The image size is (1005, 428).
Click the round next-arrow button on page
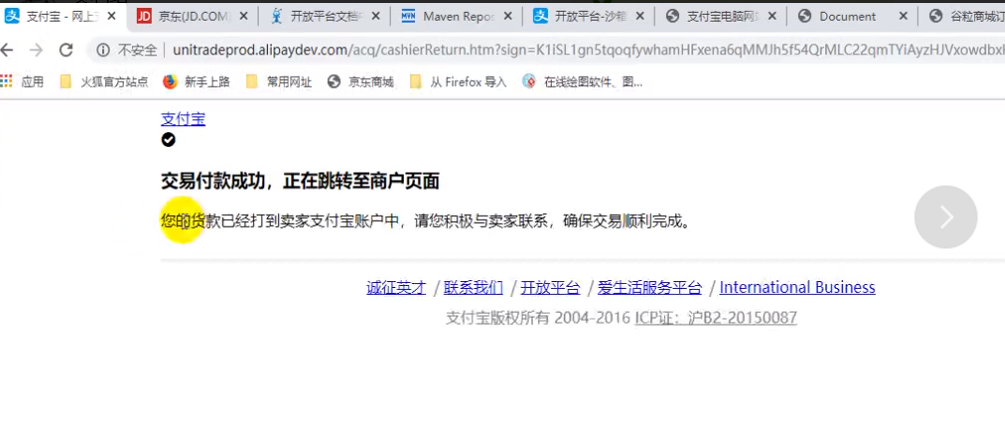point(945,217)
